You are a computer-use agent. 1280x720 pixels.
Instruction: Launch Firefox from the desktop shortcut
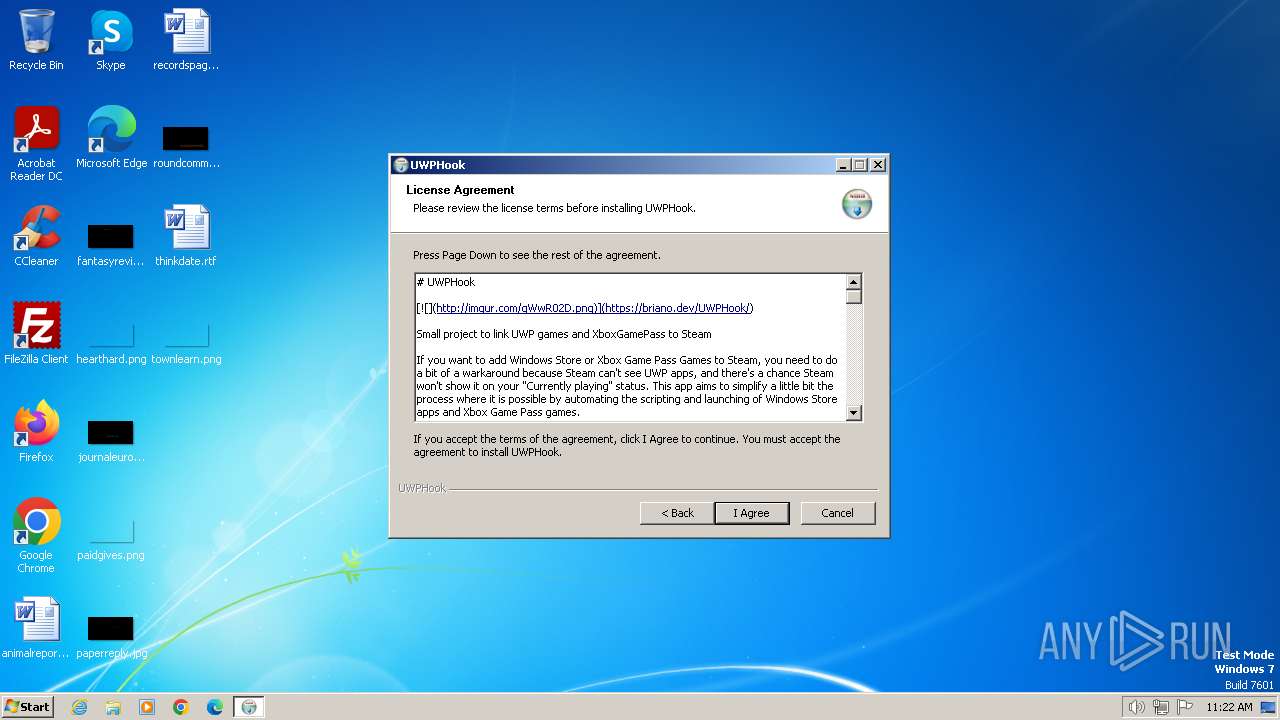pyautogui.click(x=36, y=432)
